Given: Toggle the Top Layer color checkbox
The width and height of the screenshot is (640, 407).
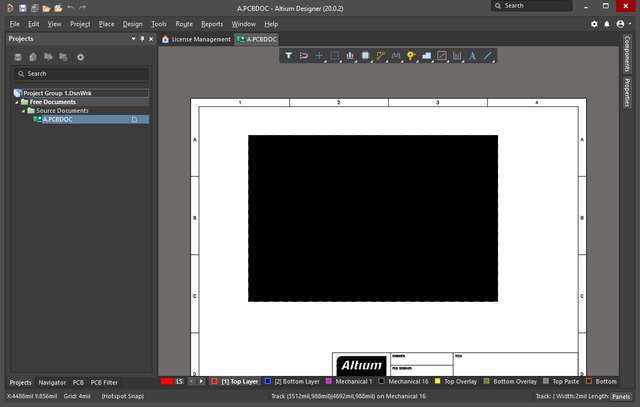Looking at the screenshot, I should 214,381.
